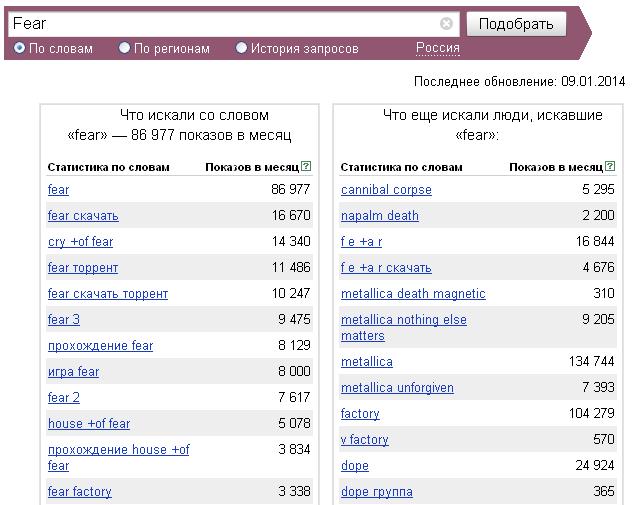Viewport: 644px width, 505px height.
Task: Open the 'fear скачать торрент' link
Action: point(108,294)
